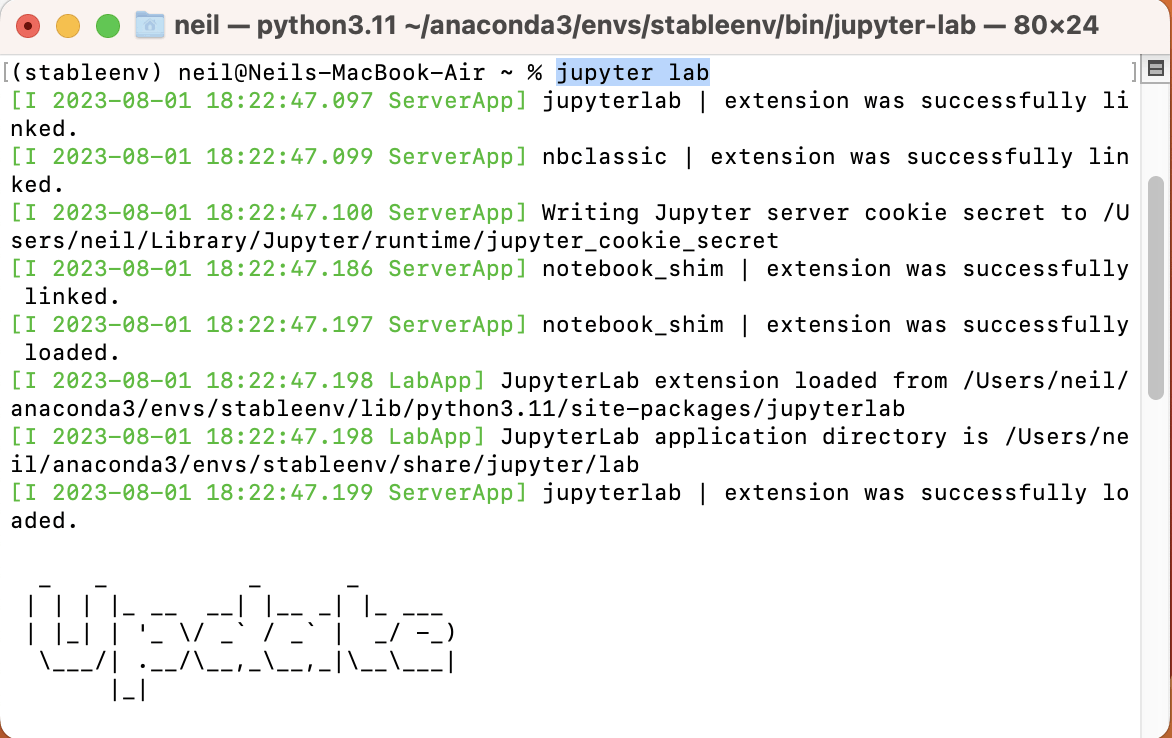Minimize the window using the yellow button
Viewport: 1172px width, 738px height.
pyautogui.click(x=68, y=26)
